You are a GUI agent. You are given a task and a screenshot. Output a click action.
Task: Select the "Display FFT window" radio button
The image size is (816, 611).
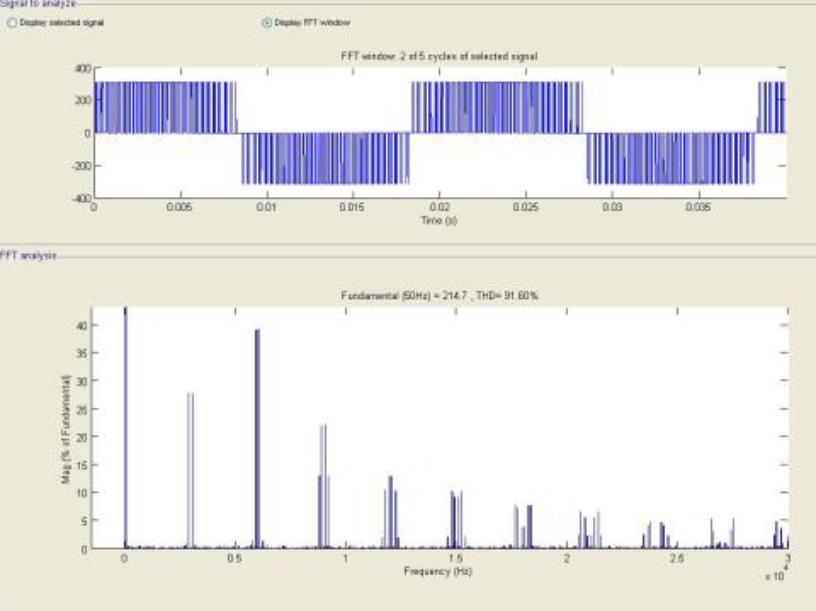click(x=266, y=21)
